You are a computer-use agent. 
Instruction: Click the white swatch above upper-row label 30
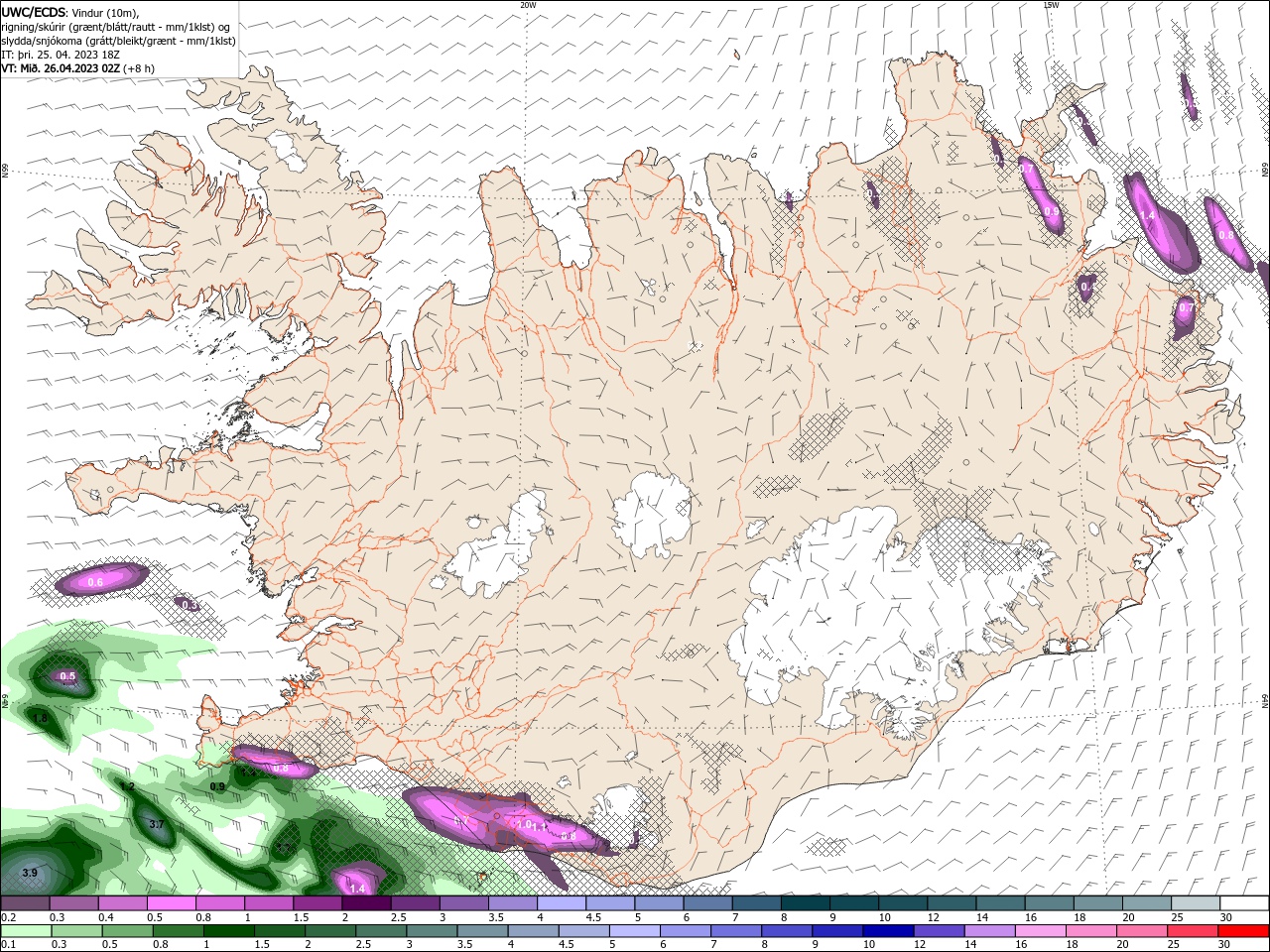click(1243, 903)
